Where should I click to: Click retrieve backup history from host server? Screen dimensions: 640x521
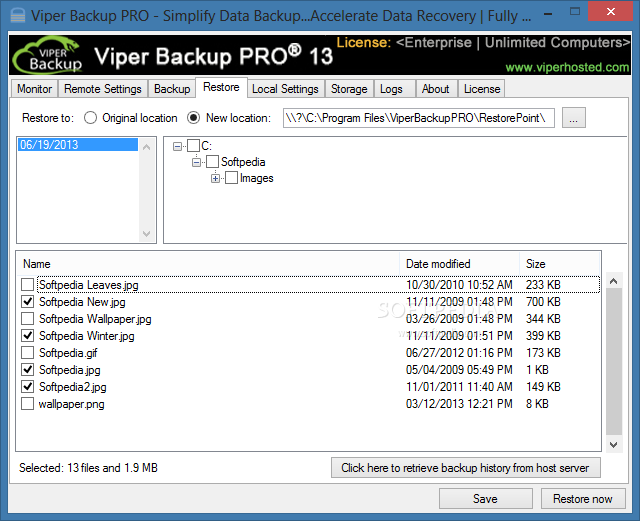pyautogui.click(x=465, y=468)
